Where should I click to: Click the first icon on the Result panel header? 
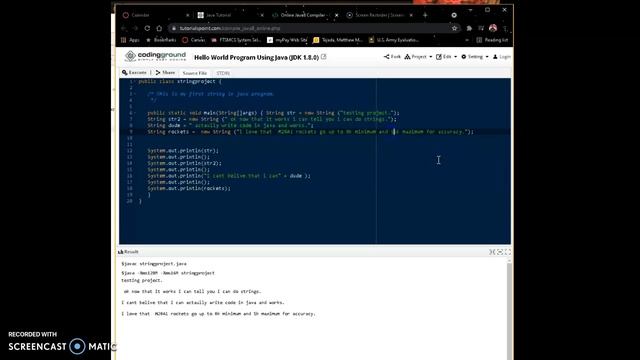coord(492,252)
